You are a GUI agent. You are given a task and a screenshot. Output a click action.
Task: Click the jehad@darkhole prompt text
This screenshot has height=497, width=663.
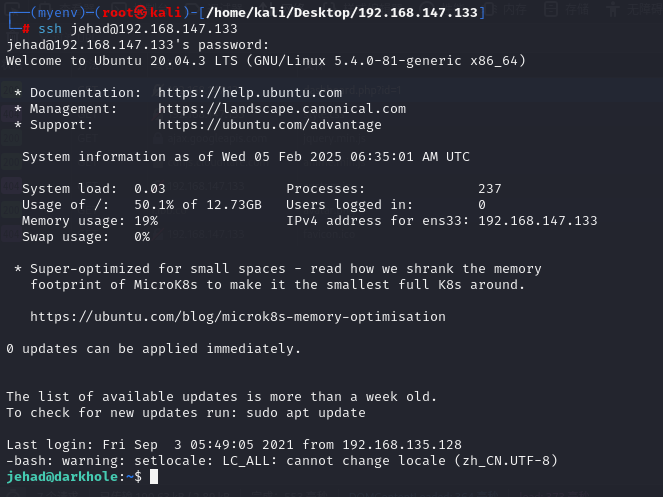62,477
